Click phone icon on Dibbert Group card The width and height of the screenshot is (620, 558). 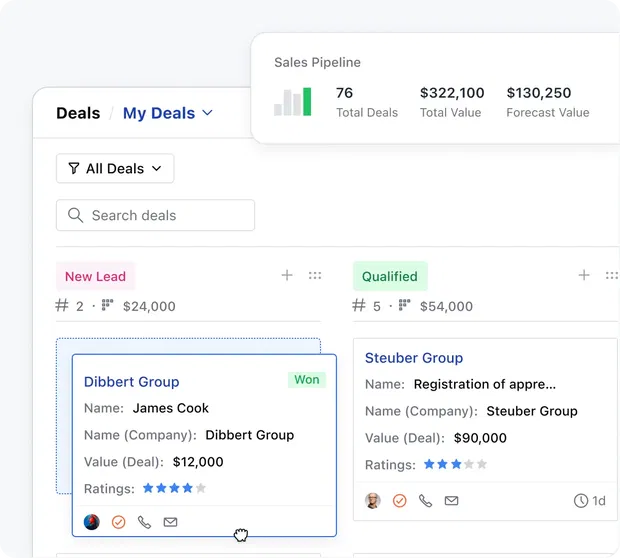144,522
